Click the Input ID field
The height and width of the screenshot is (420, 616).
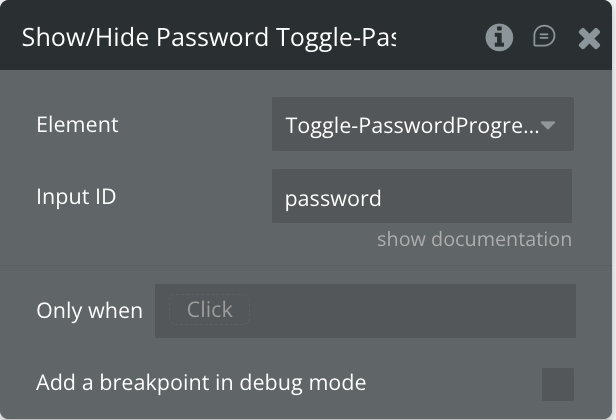tap(421, 197)
